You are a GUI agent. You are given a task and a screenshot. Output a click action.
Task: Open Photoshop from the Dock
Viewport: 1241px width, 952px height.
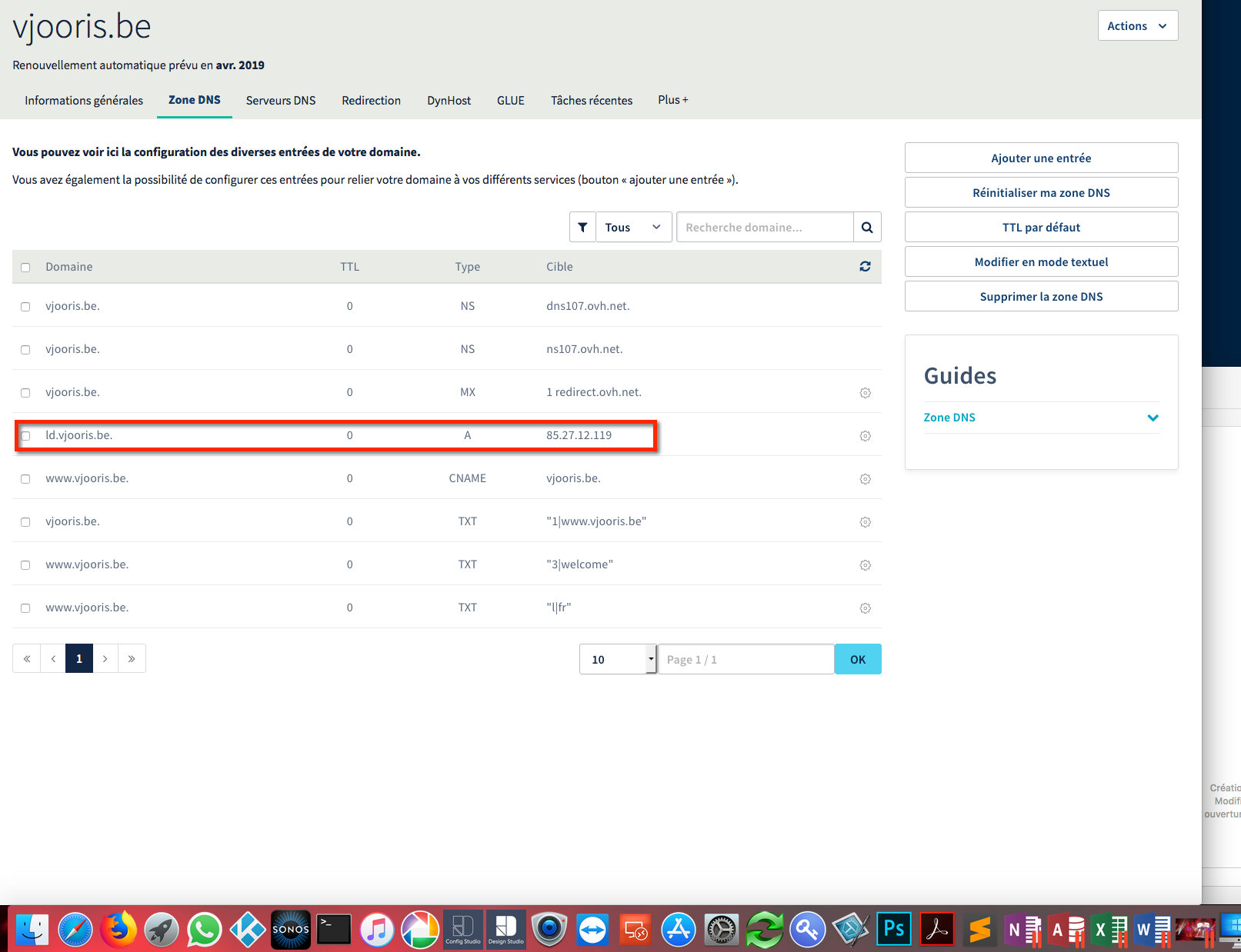tap(894, 930)
